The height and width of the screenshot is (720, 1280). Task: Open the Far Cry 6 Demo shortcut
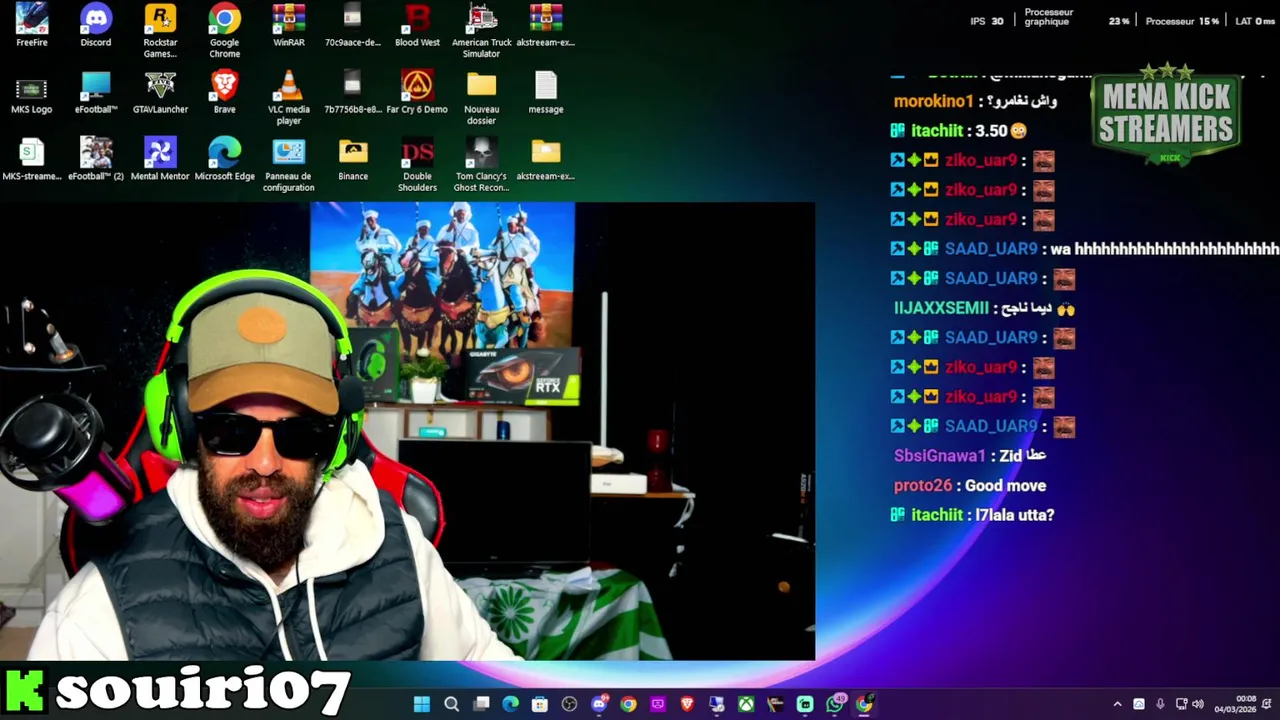coord(417,93)
